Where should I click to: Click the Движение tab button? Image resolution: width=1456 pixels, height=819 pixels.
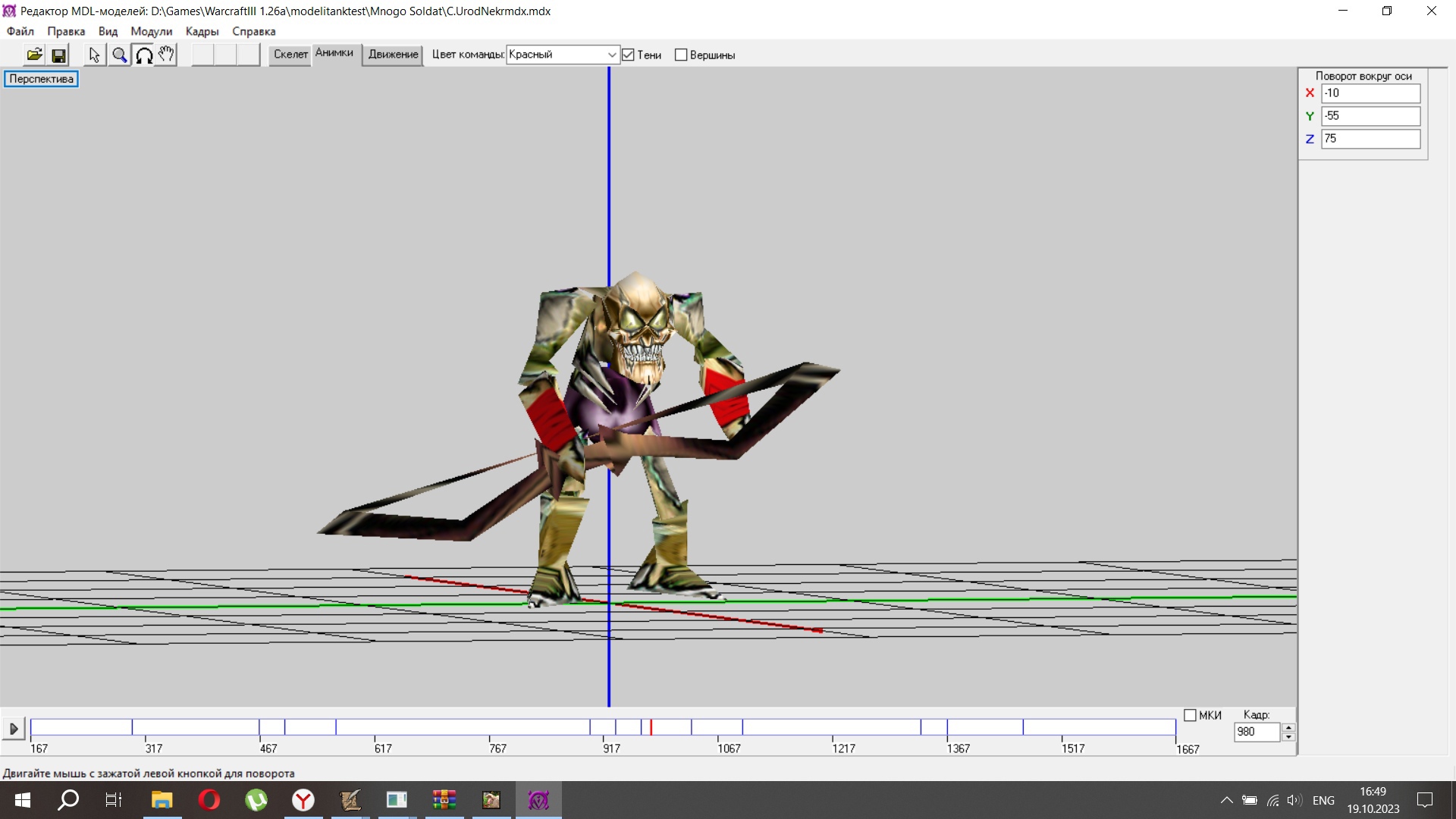(393, 55)
